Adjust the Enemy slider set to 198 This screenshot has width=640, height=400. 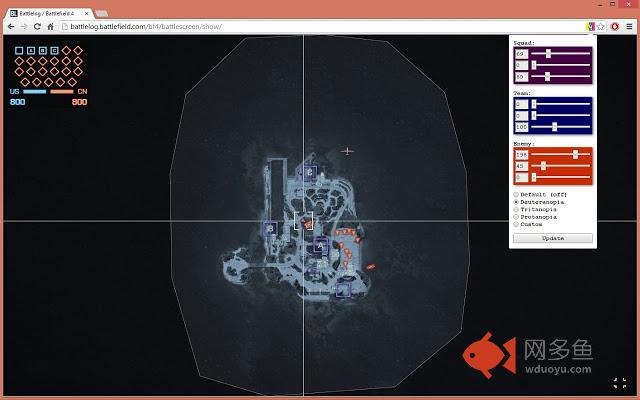point(560,154)
